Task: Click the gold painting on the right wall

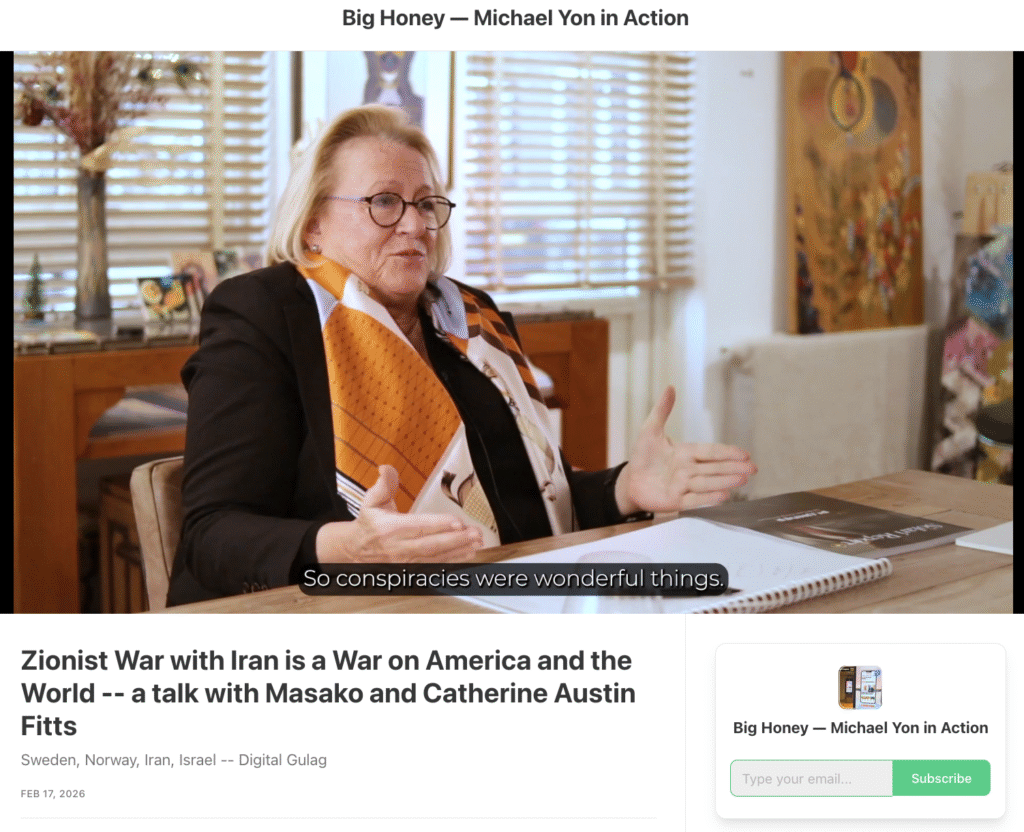Action: tap(854, 193)
